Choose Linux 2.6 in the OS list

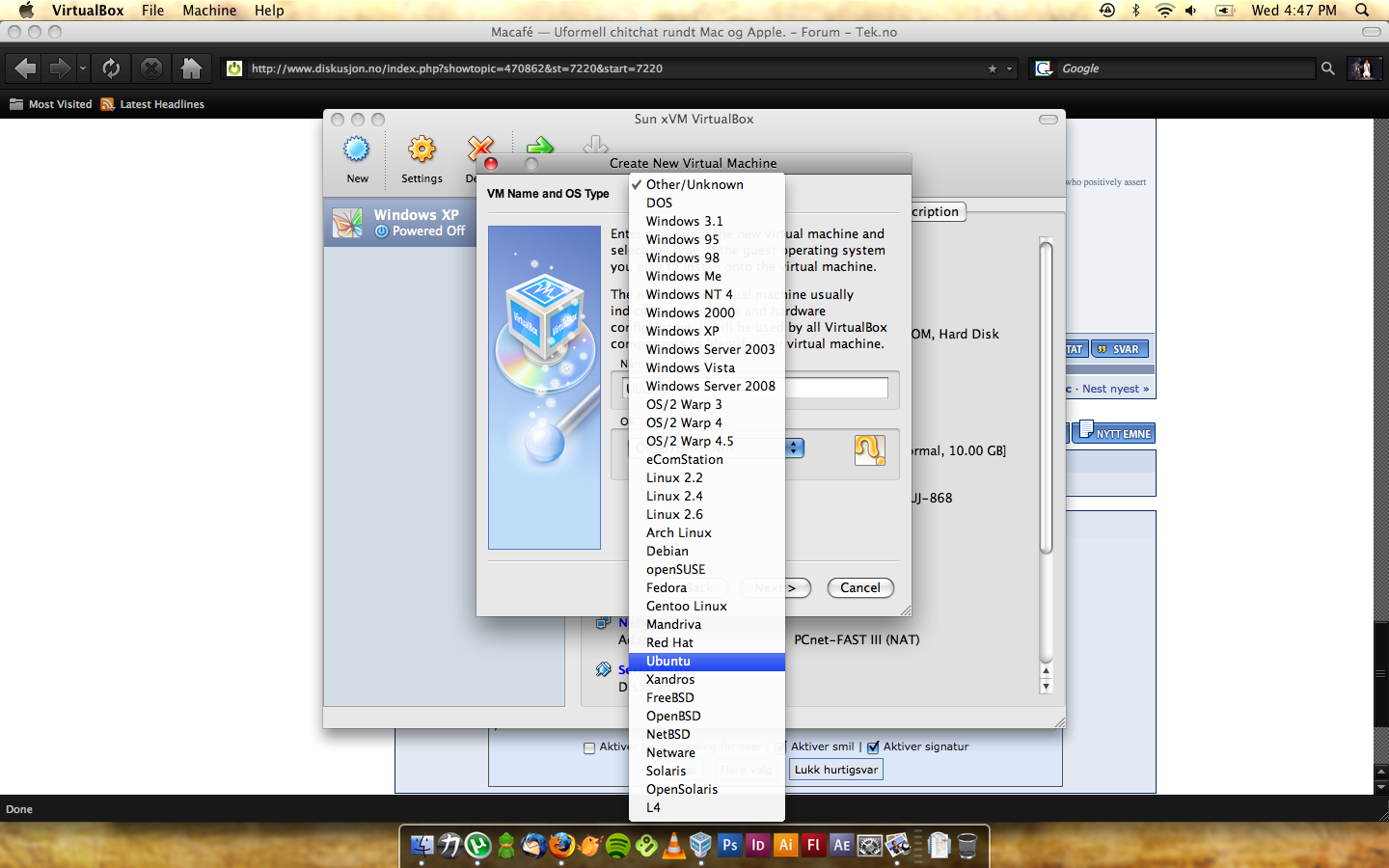(707, 515)
